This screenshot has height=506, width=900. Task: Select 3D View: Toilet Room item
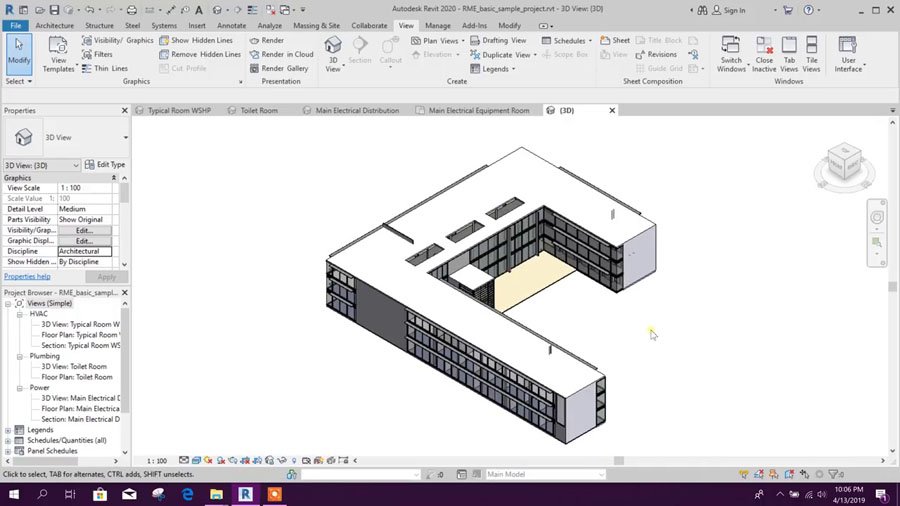(x=73, y=367)
